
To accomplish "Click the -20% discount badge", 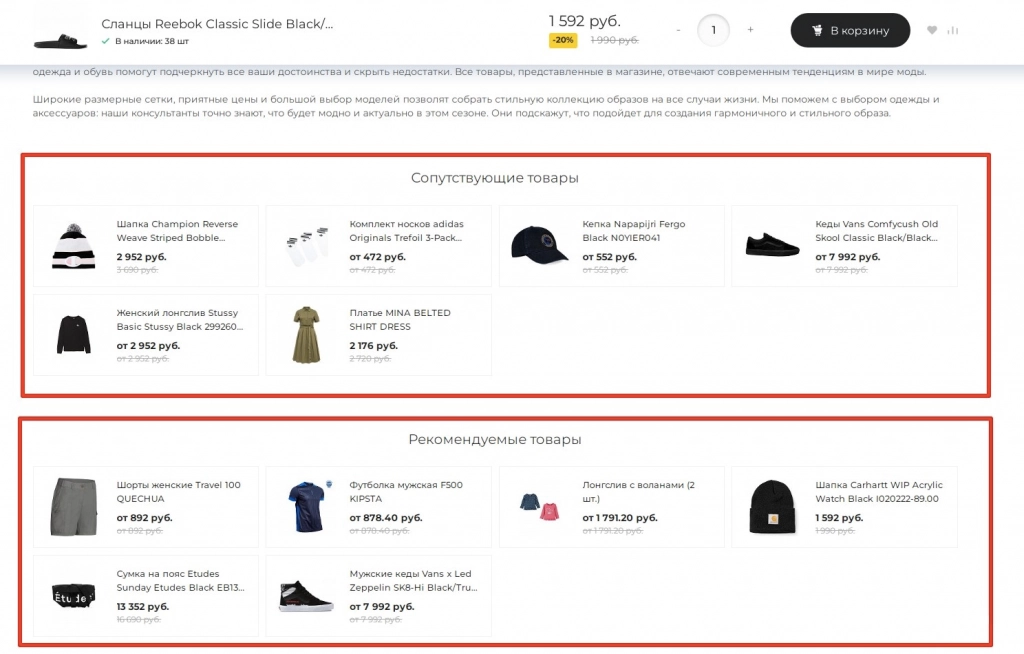I will 563,40.
